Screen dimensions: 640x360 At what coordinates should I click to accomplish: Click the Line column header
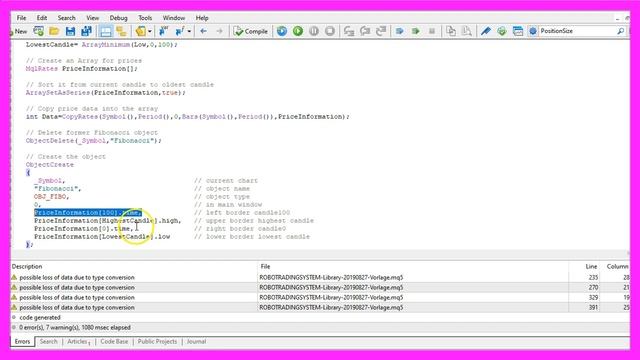coord(584,267)
